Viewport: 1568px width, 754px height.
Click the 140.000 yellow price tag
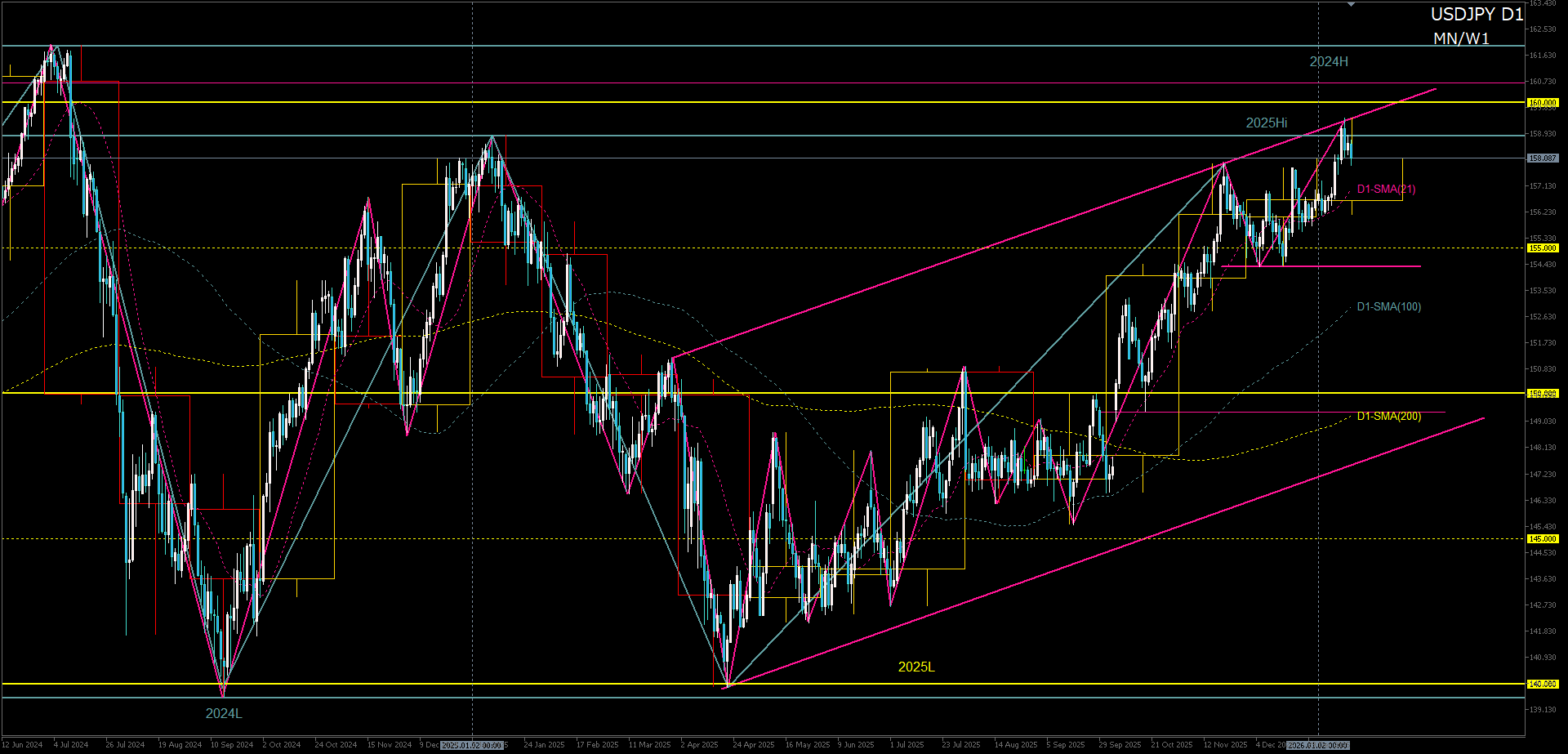pos(1543,685)
